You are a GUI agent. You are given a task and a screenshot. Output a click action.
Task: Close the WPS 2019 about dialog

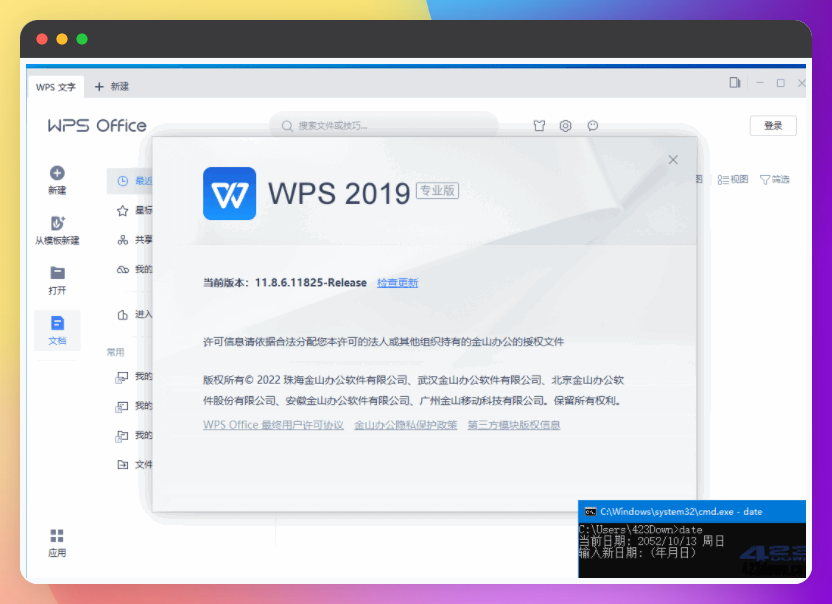tap(673, 160)
